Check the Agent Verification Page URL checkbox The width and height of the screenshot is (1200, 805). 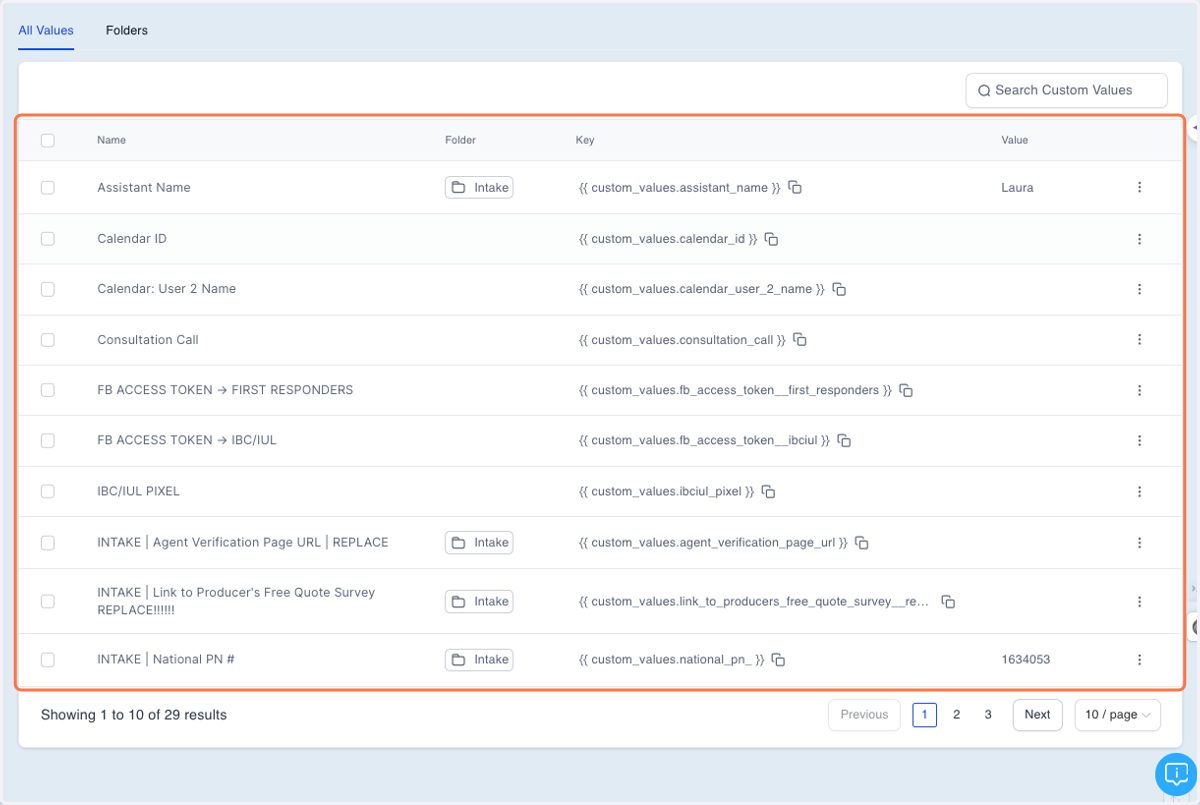coord(47,543)
